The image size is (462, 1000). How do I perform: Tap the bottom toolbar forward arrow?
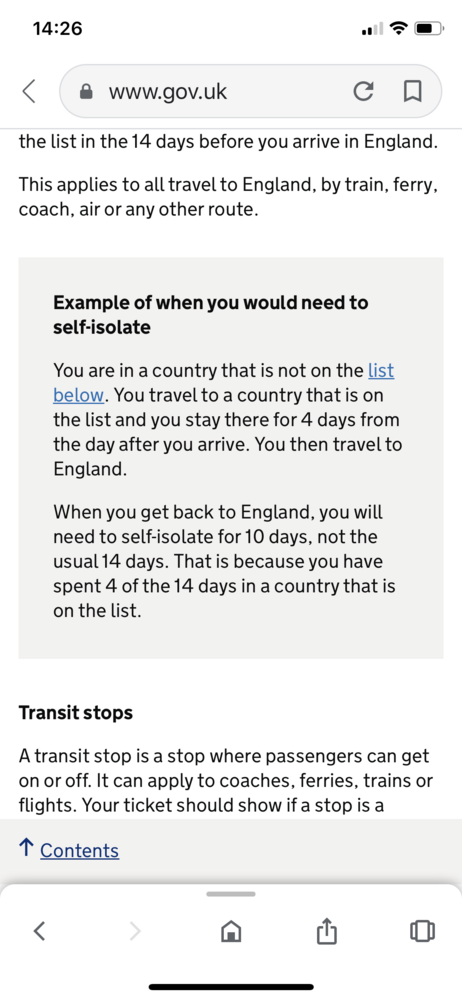coord(135,932)
